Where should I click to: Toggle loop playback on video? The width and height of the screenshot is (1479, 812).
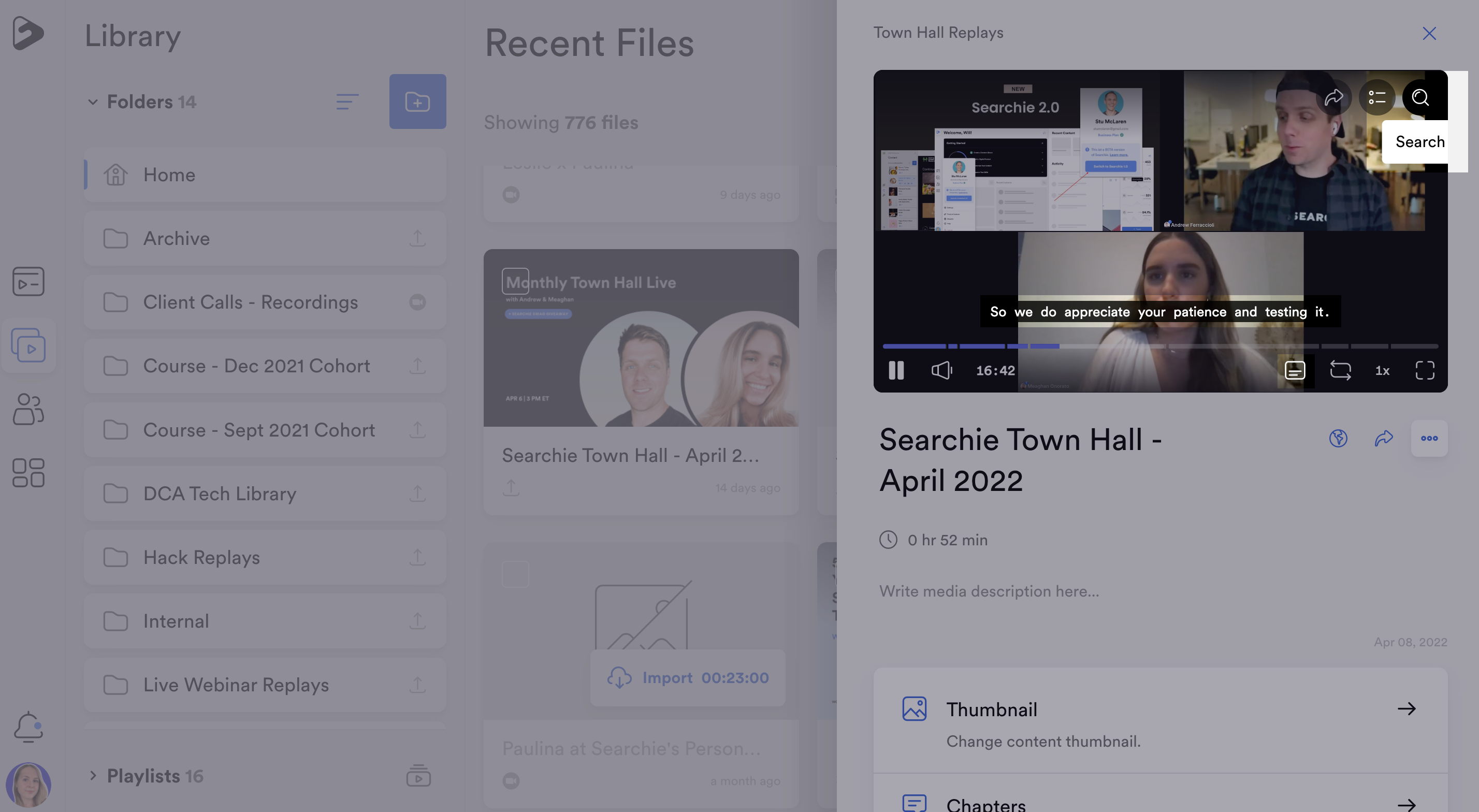[x=1340, y=370]
